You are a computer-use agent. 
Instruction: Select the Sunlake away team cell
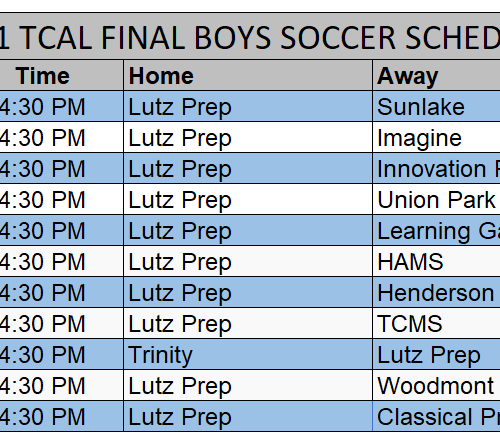tap(436, 107)
